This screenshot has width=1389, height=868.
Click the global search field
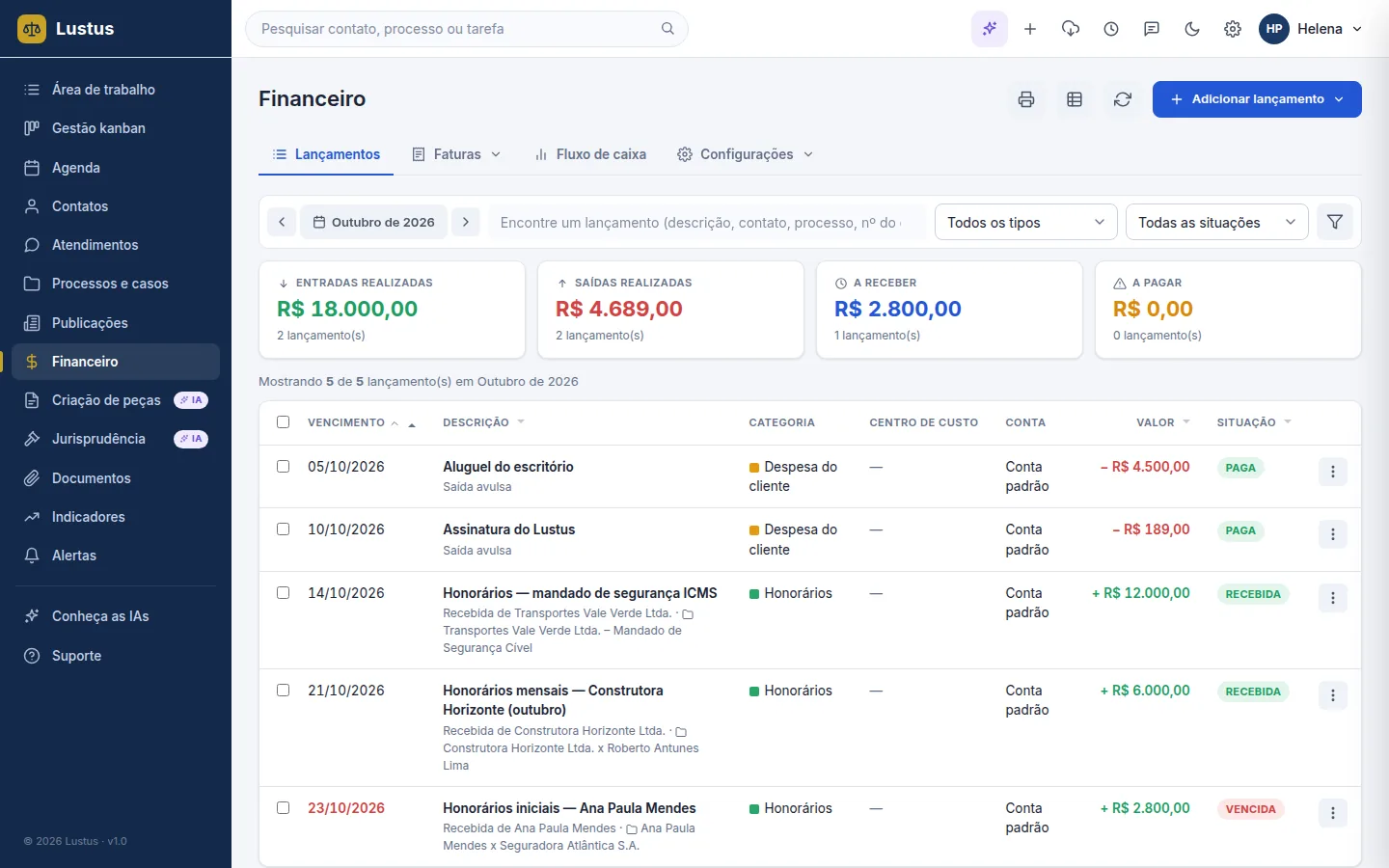[467, 29]
